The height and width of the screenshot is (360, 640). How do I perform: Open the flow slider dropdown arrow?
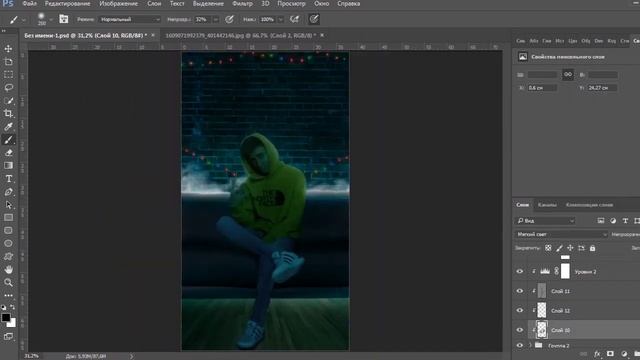(280, 19)
